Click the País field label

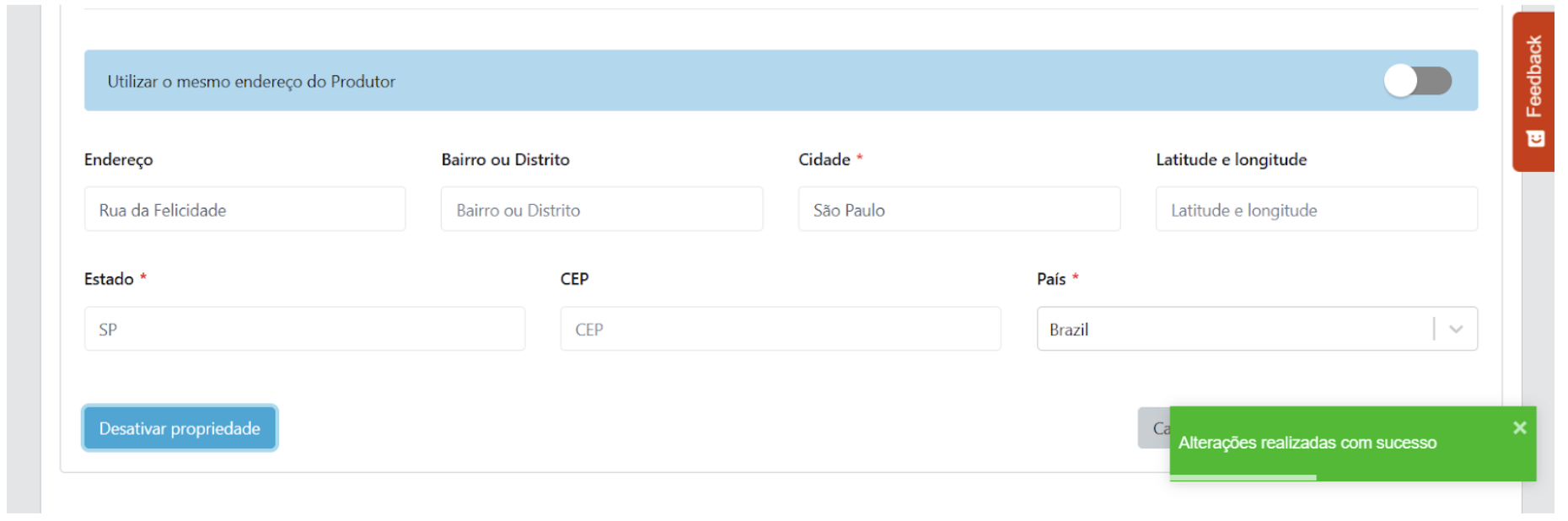(1051, 279)
